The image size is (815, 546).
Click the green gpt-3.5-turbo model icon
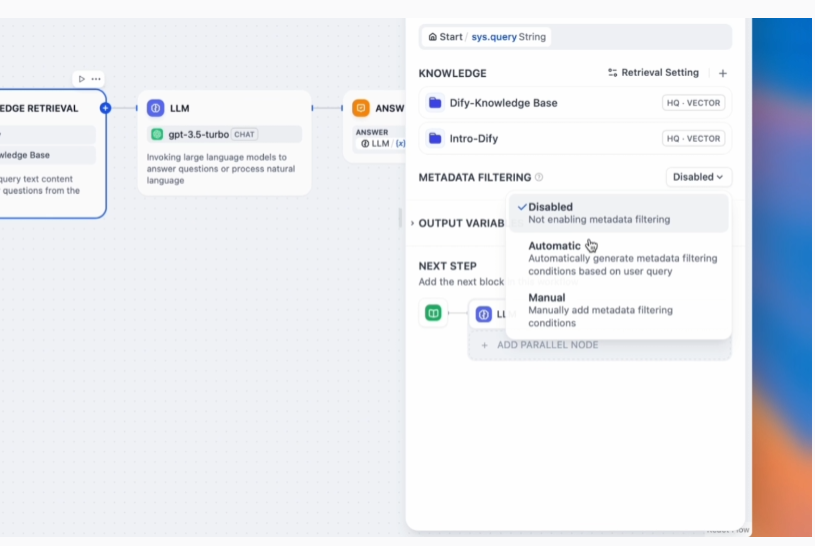(x=157, y=134)
